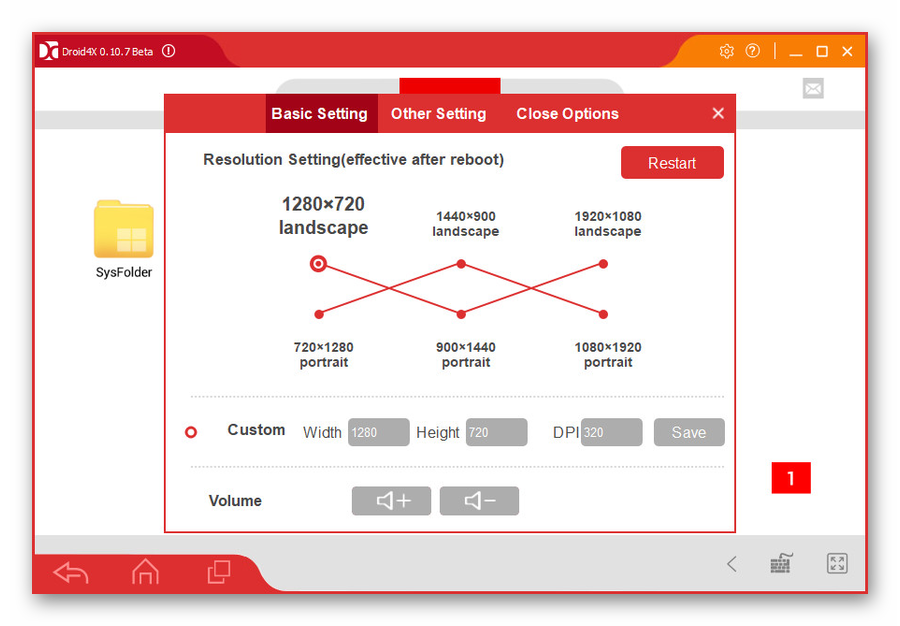Increase volume with the speaker plus button
This screenshot has width=900, height=626.
391,501
